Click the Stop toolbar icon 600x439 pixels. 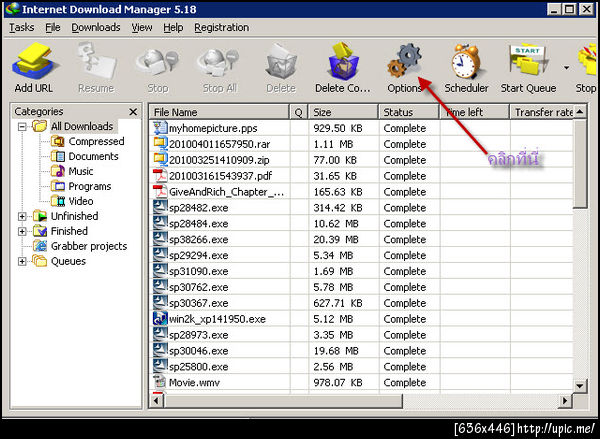(158, 63)
